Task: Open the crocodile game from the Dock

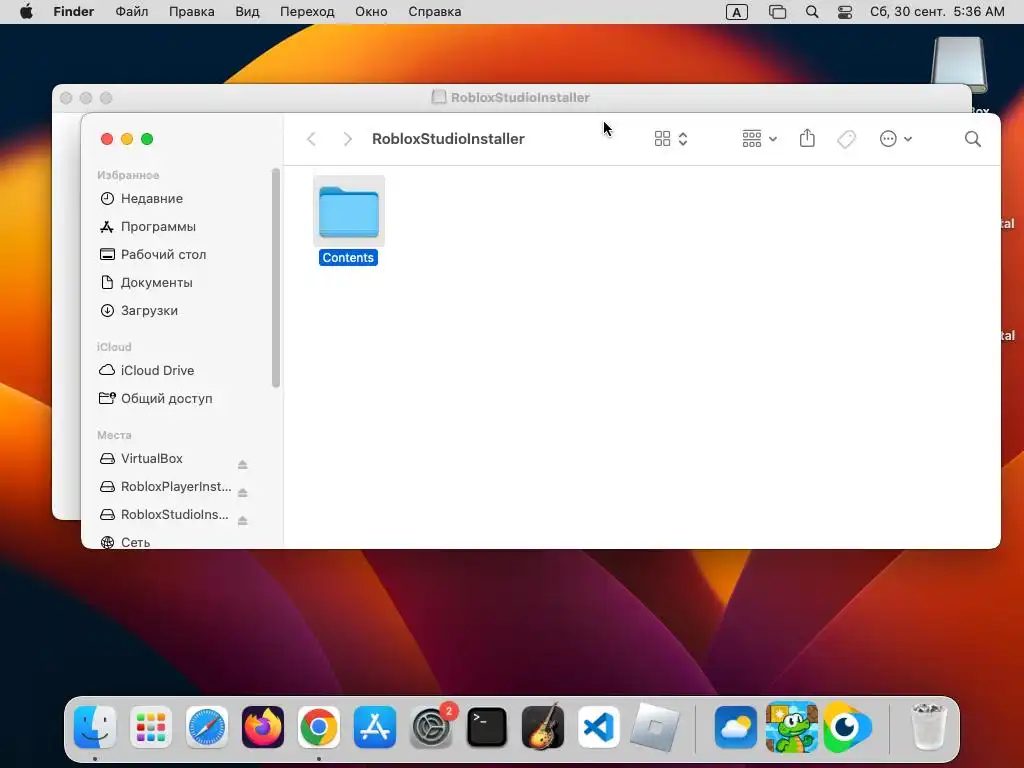Action: [792, 727]
